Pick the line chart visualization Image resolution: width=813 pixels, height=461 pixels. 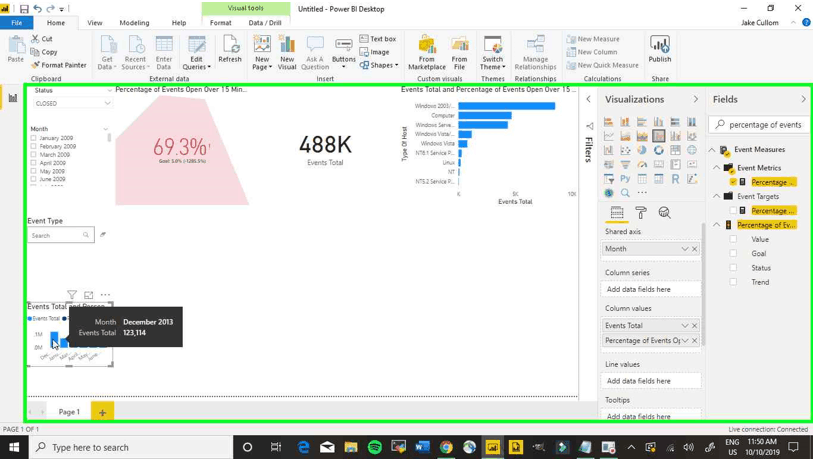click(x=609, y=136)
